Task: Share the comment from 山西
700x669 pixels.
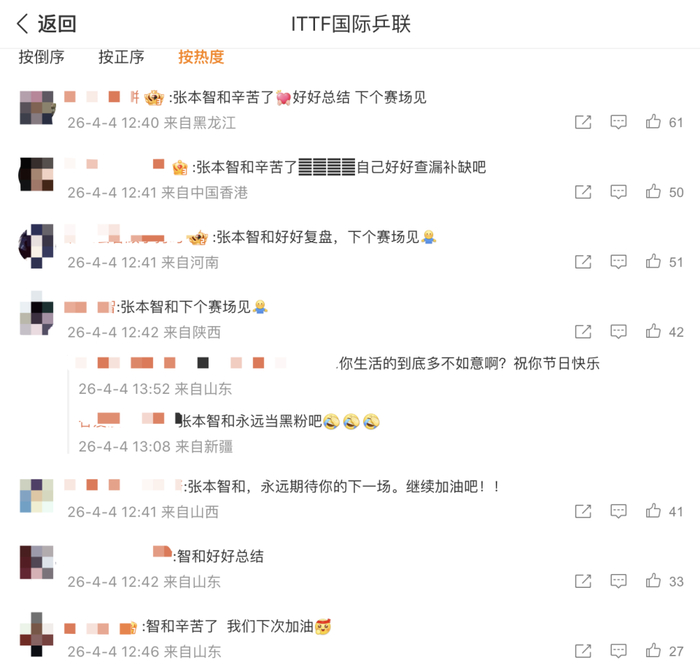Action: pyautogui.click(x=583, y=511)
